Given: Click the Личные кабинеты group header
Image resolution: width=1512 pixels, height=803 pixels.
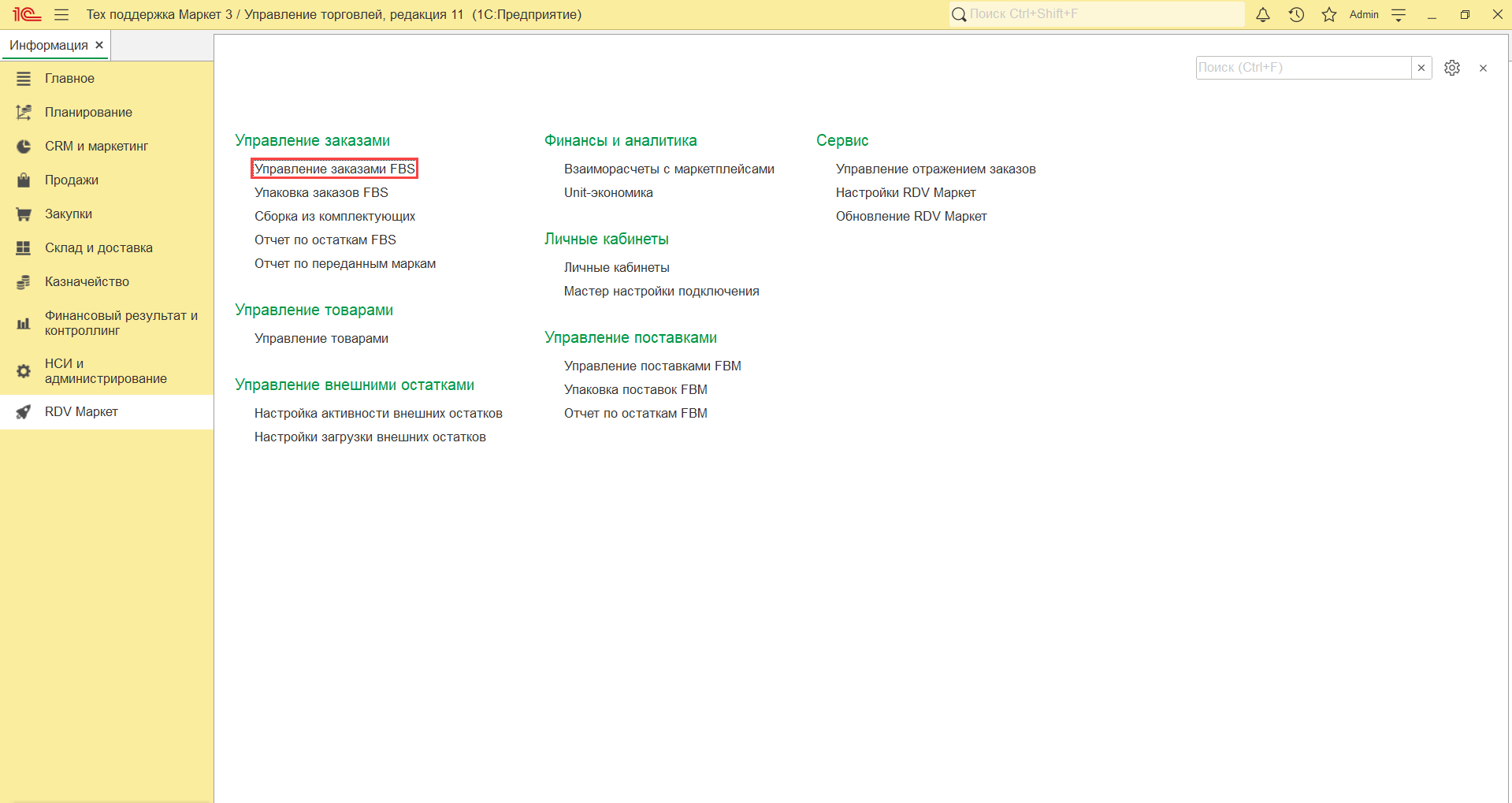Looking at the screenshot, I should 607,239.
